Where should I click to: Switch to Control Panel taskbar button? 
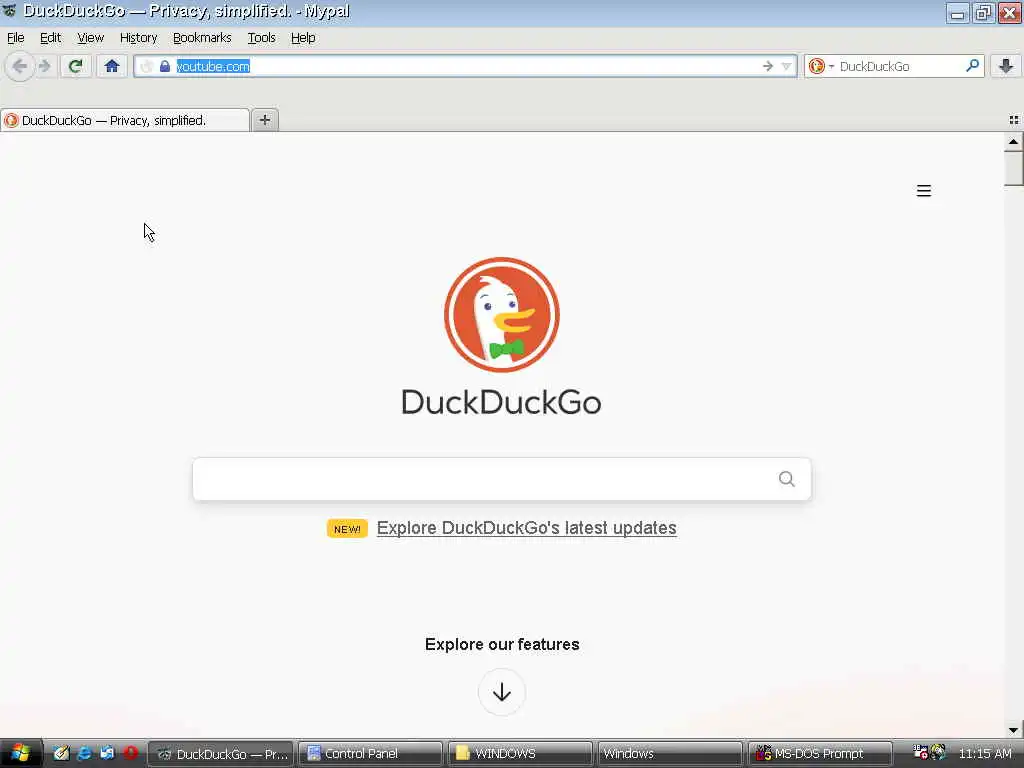[370, 754]
